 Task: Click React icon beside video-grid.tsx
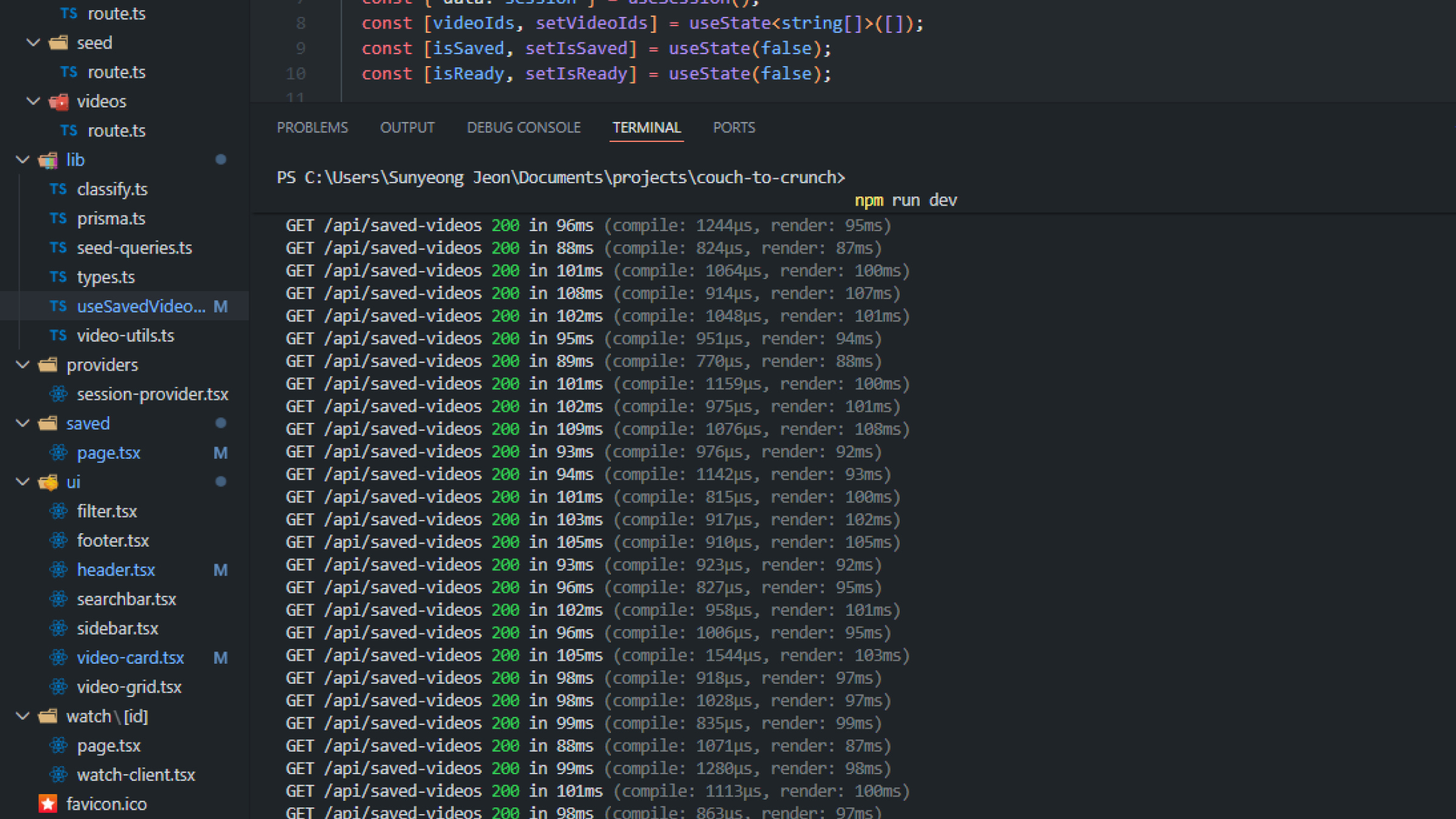pyautogui.click(x=59, y=687)
